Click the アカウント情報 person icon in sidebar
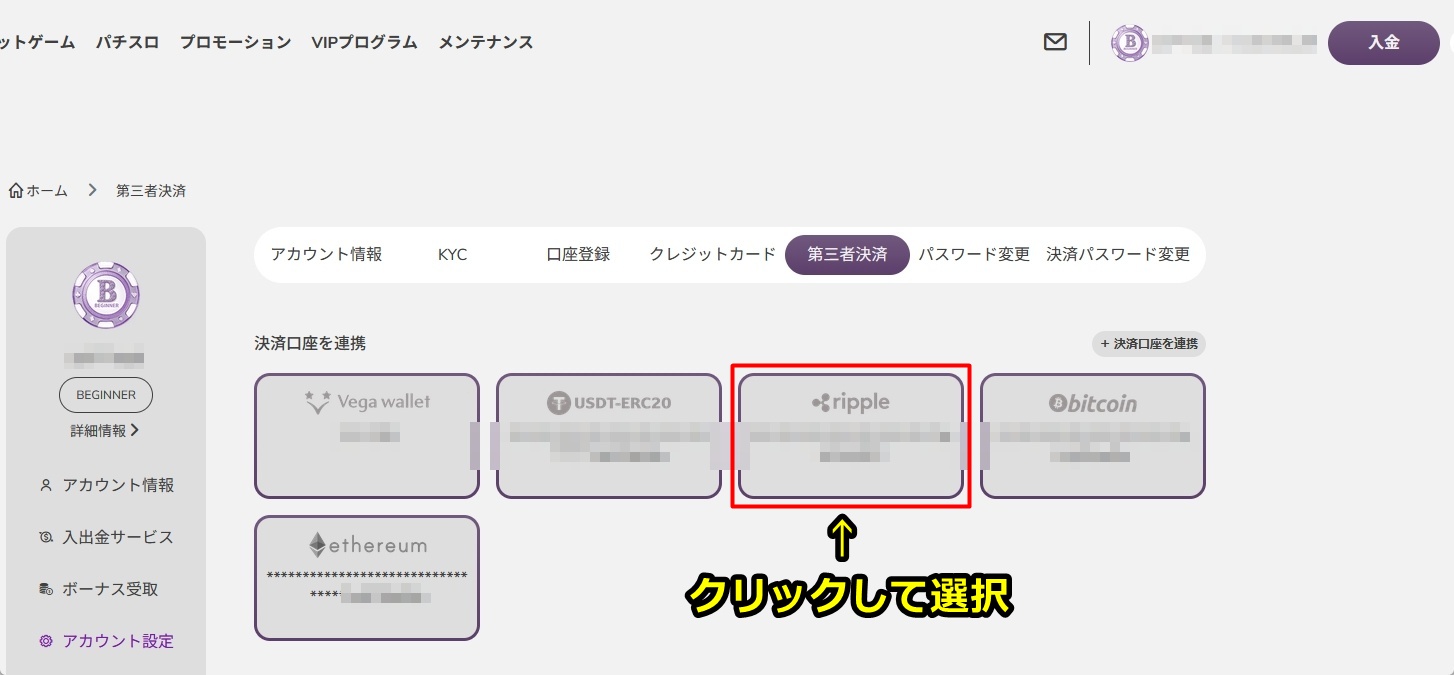The width and height of the screenshot is (1454, 675). [x=46, y=486]
